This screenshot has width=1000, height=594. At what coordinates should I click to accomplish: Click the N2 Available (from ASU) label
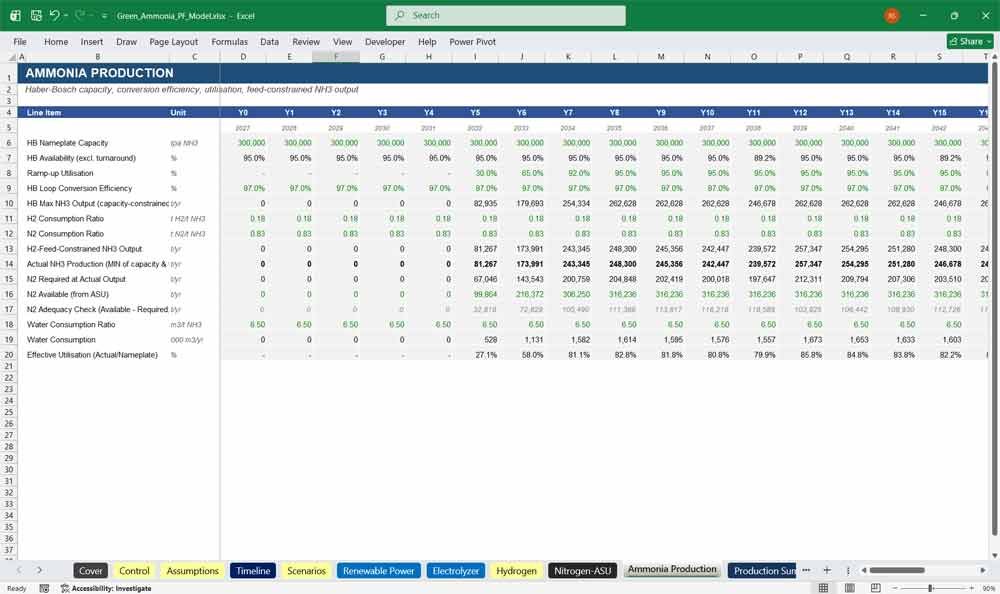(x=68, y=294)
